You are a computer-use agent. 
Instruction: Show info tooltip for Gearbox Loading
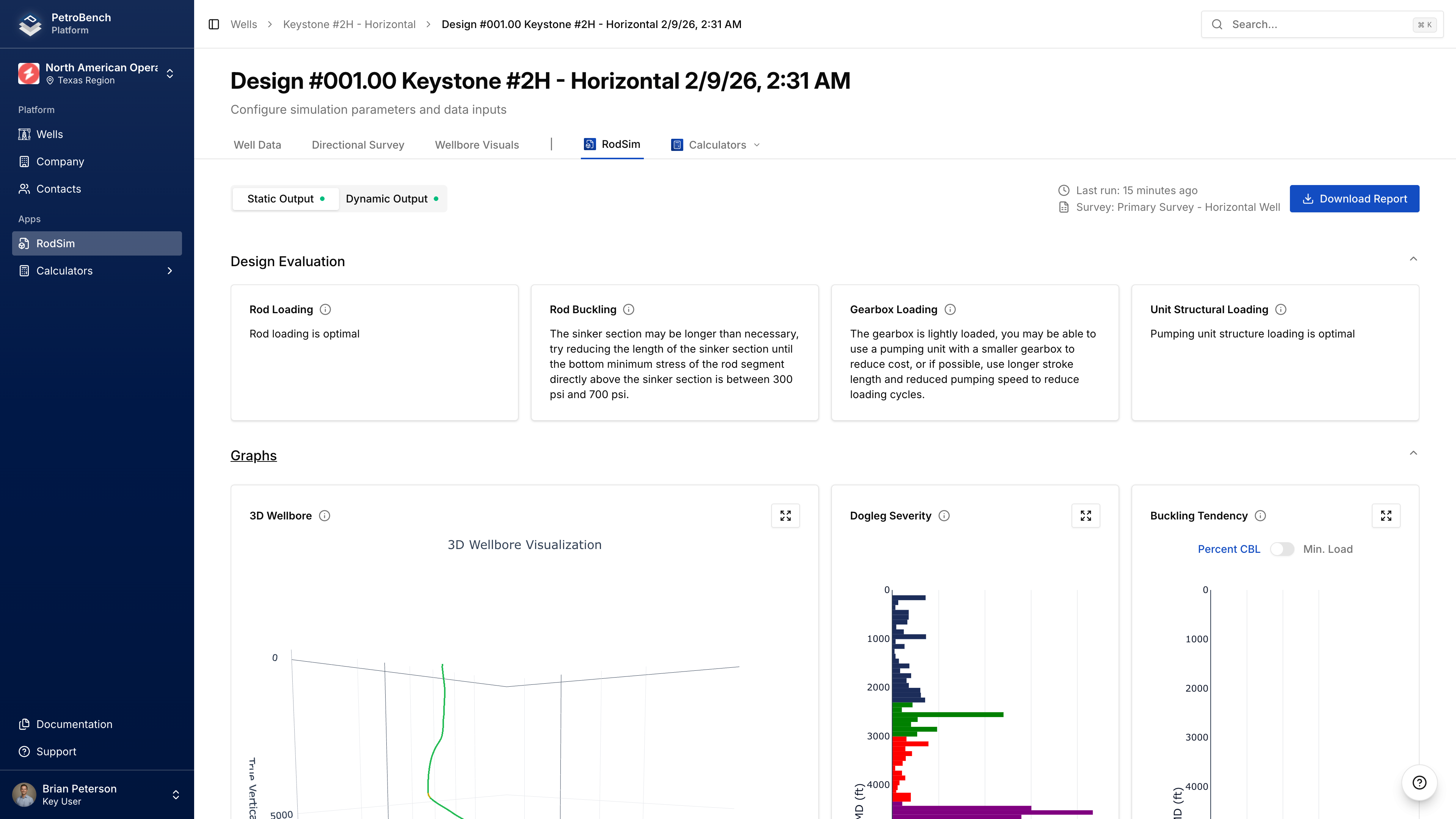(x=950, y=309)
